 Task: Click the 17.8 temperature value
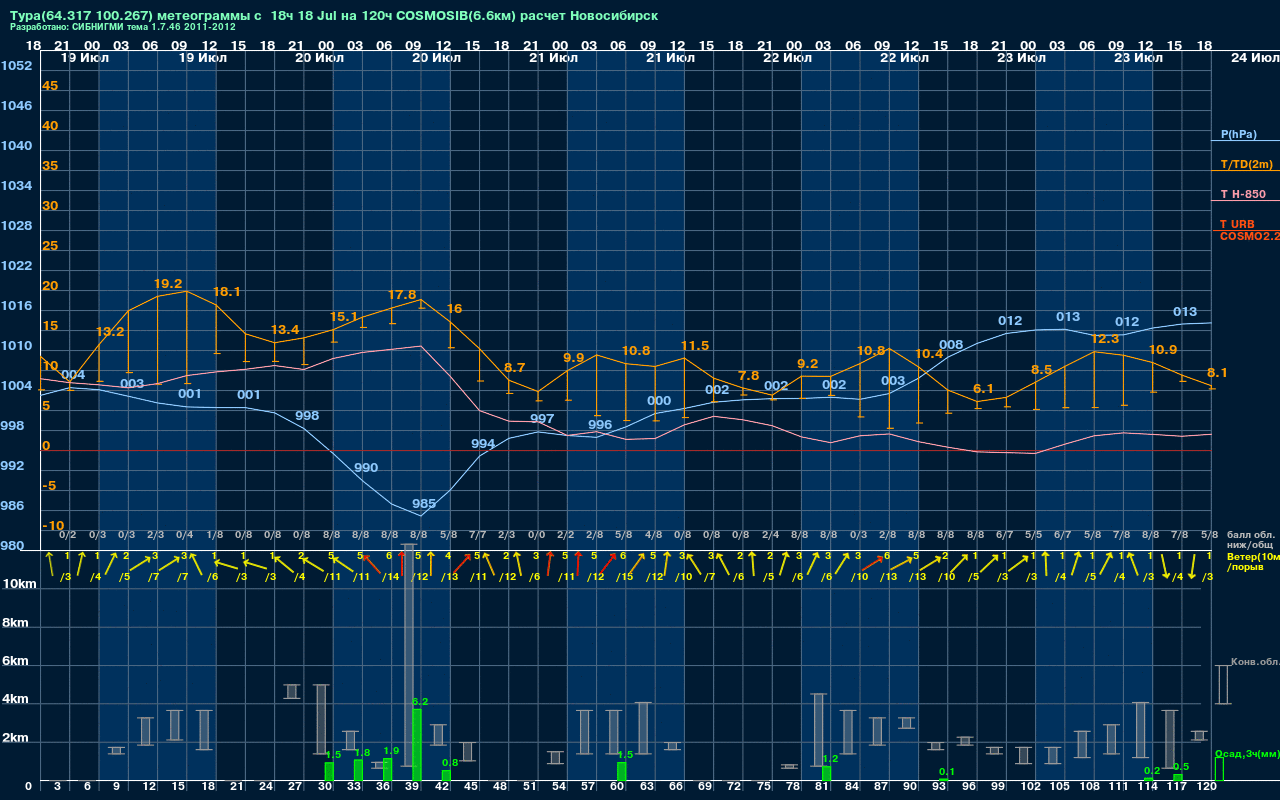pyautogui.click(x=401, y=295)
